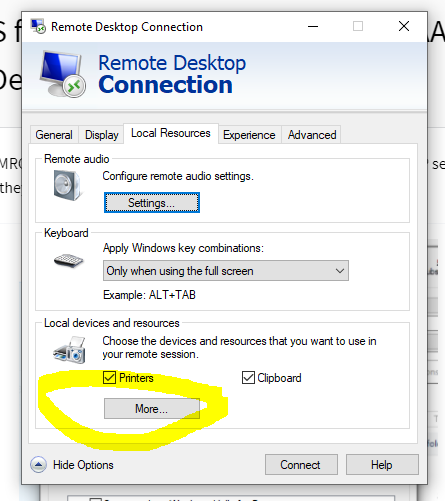Collapse dialog via Hide Options
Screen dimensions: 445x501
click(83, 465)
